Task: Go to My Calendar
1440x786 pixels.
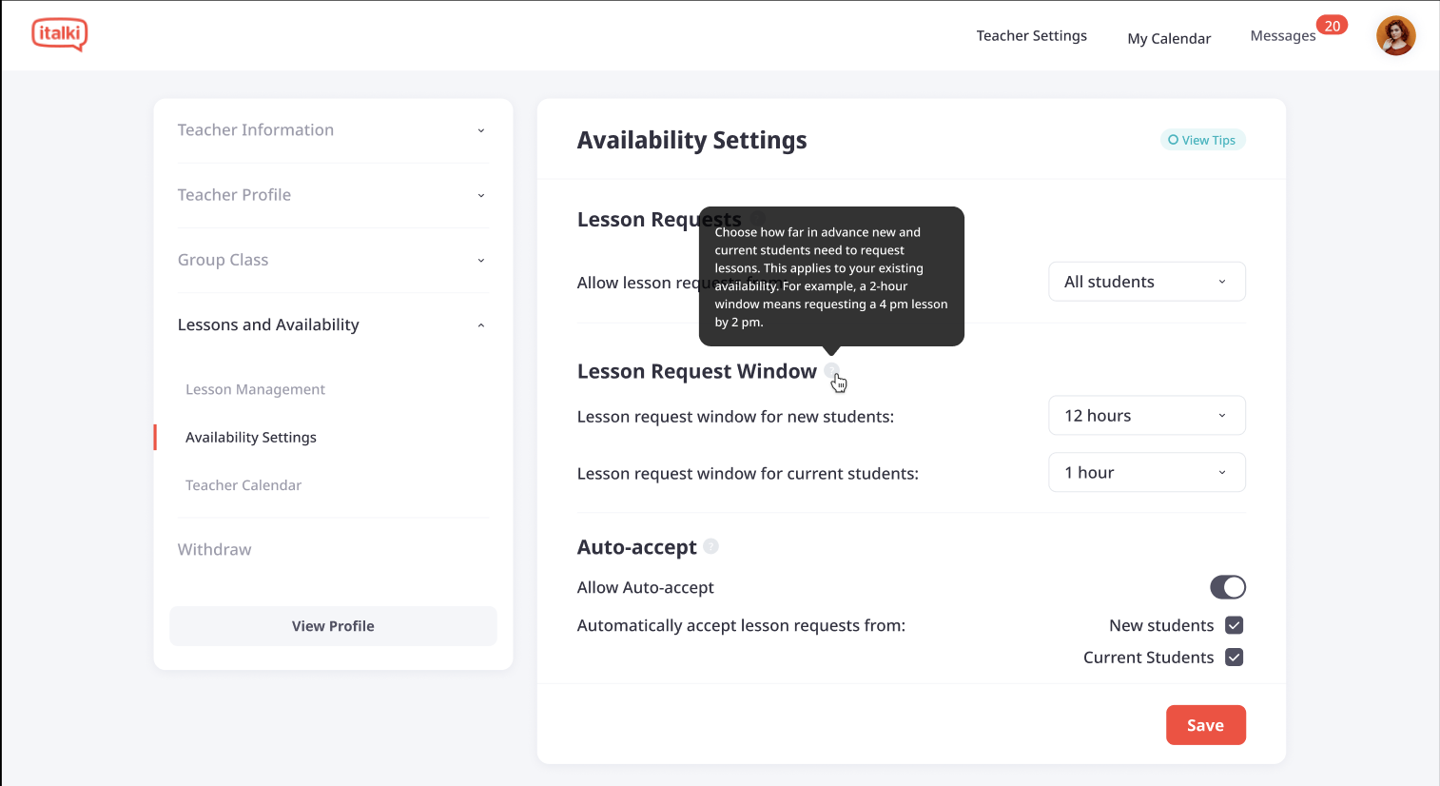Action: point(1169,38)
